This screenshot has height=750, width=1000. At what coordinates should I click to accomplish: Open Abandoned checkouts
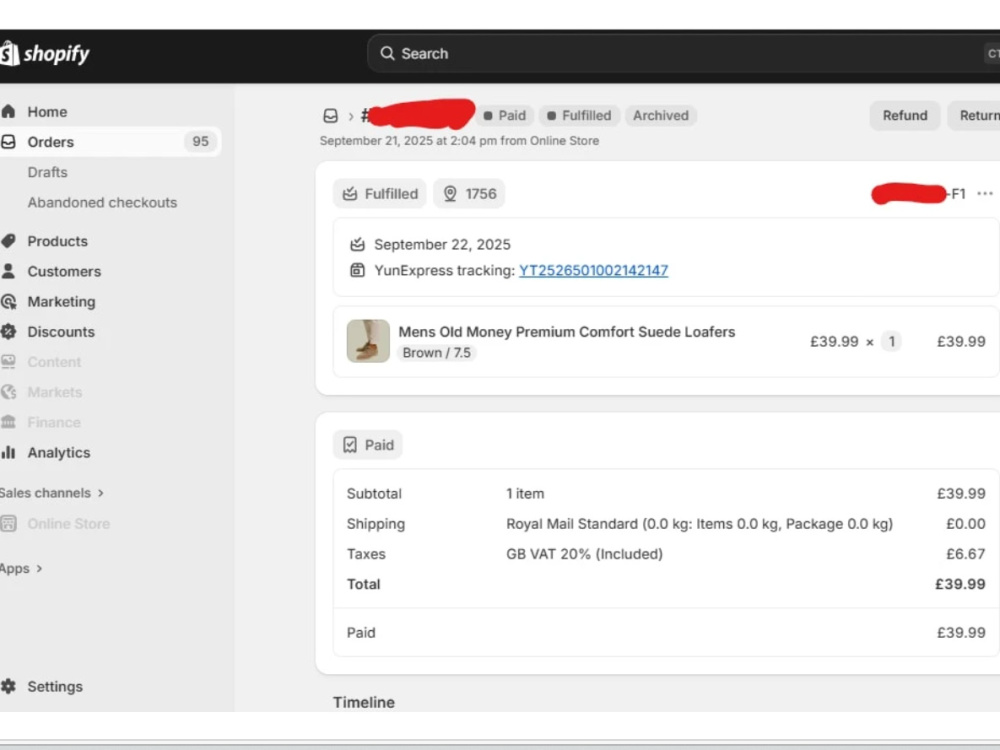click(102, 202)
